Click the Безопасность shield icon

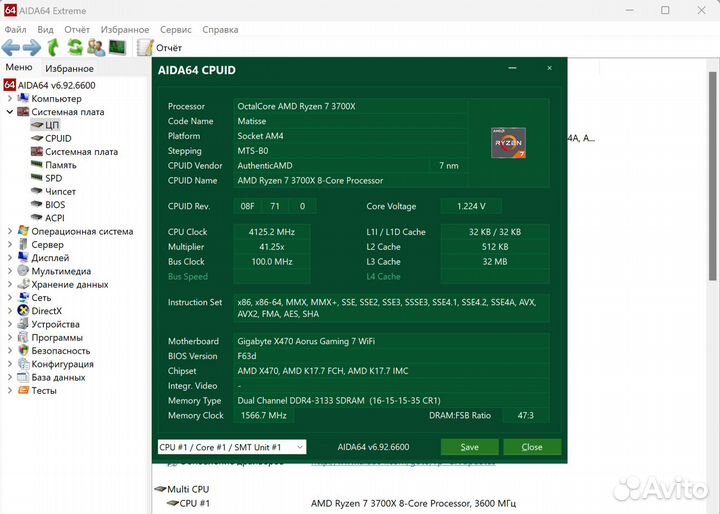pos(23,350)
